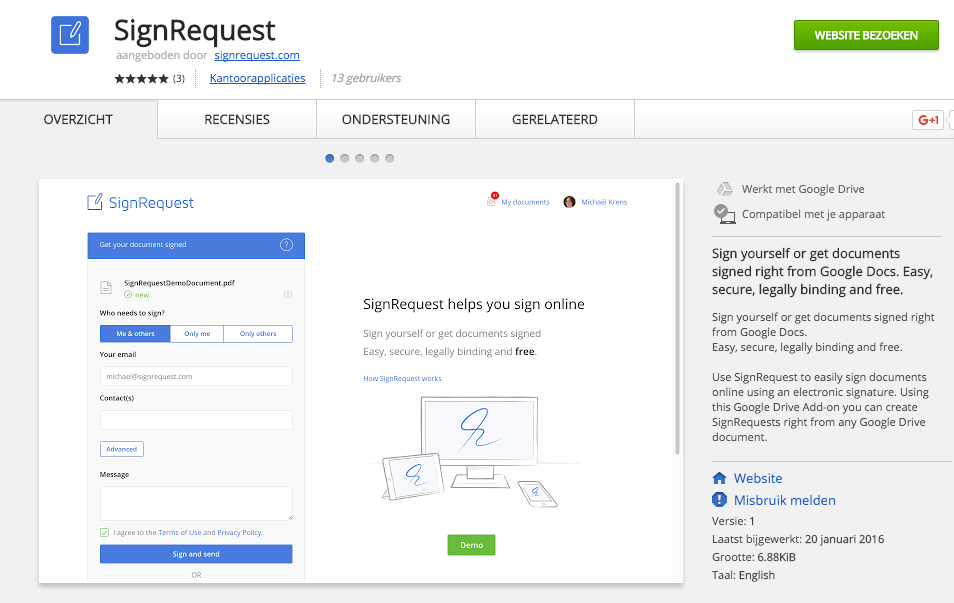954x603 pixels.
Task: Click the green Demo button
Action: (x=472, y=545)
